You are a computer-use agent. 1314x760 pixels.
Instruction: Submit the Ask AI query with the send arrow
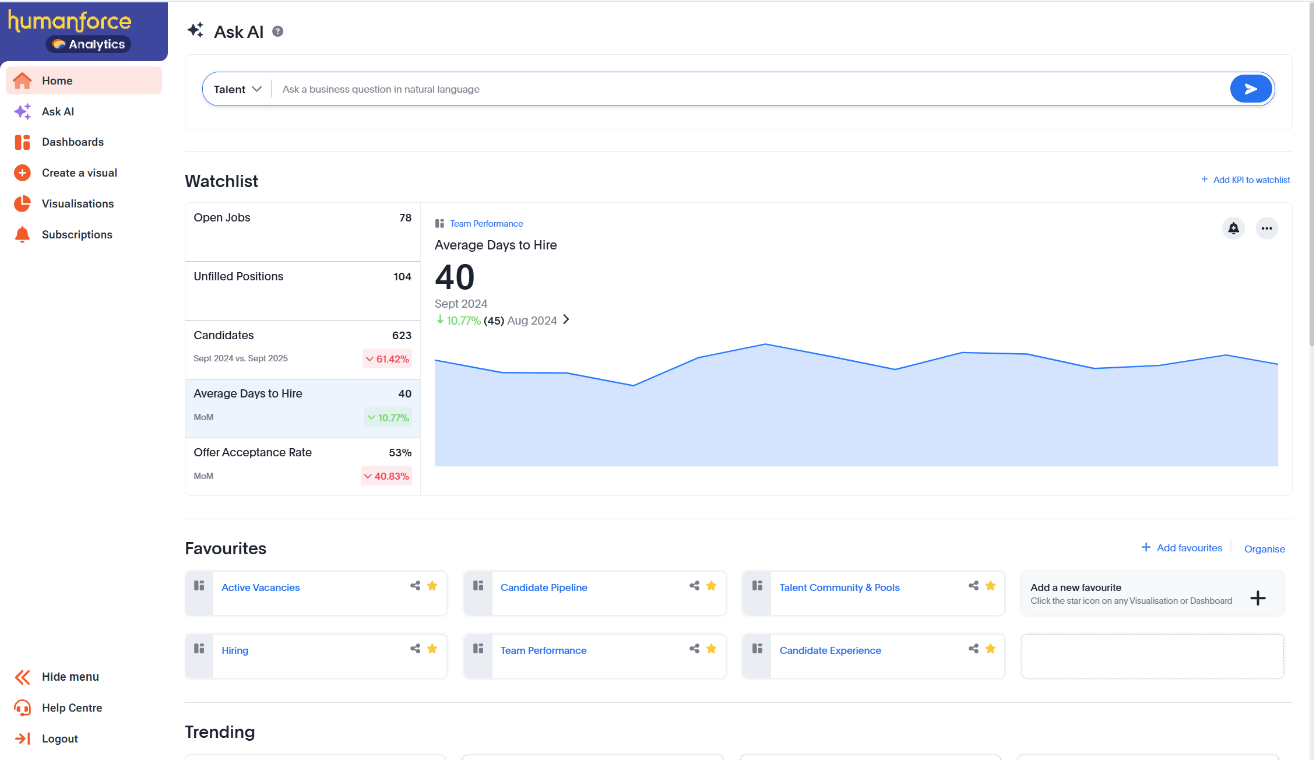click(1251, 88)
